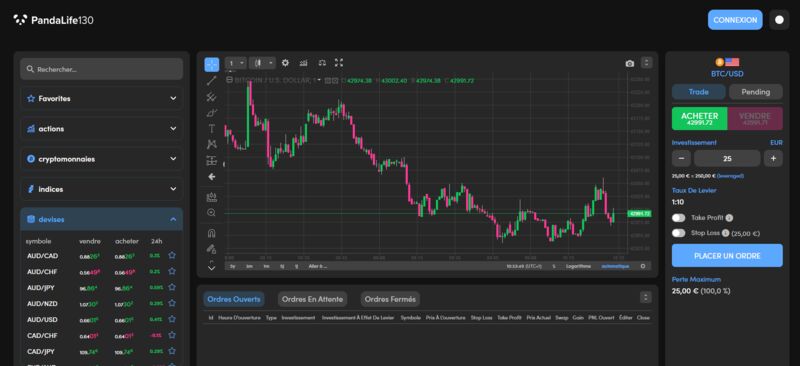
Task: Choose the text annotation tool
Action: pos(212,129)
